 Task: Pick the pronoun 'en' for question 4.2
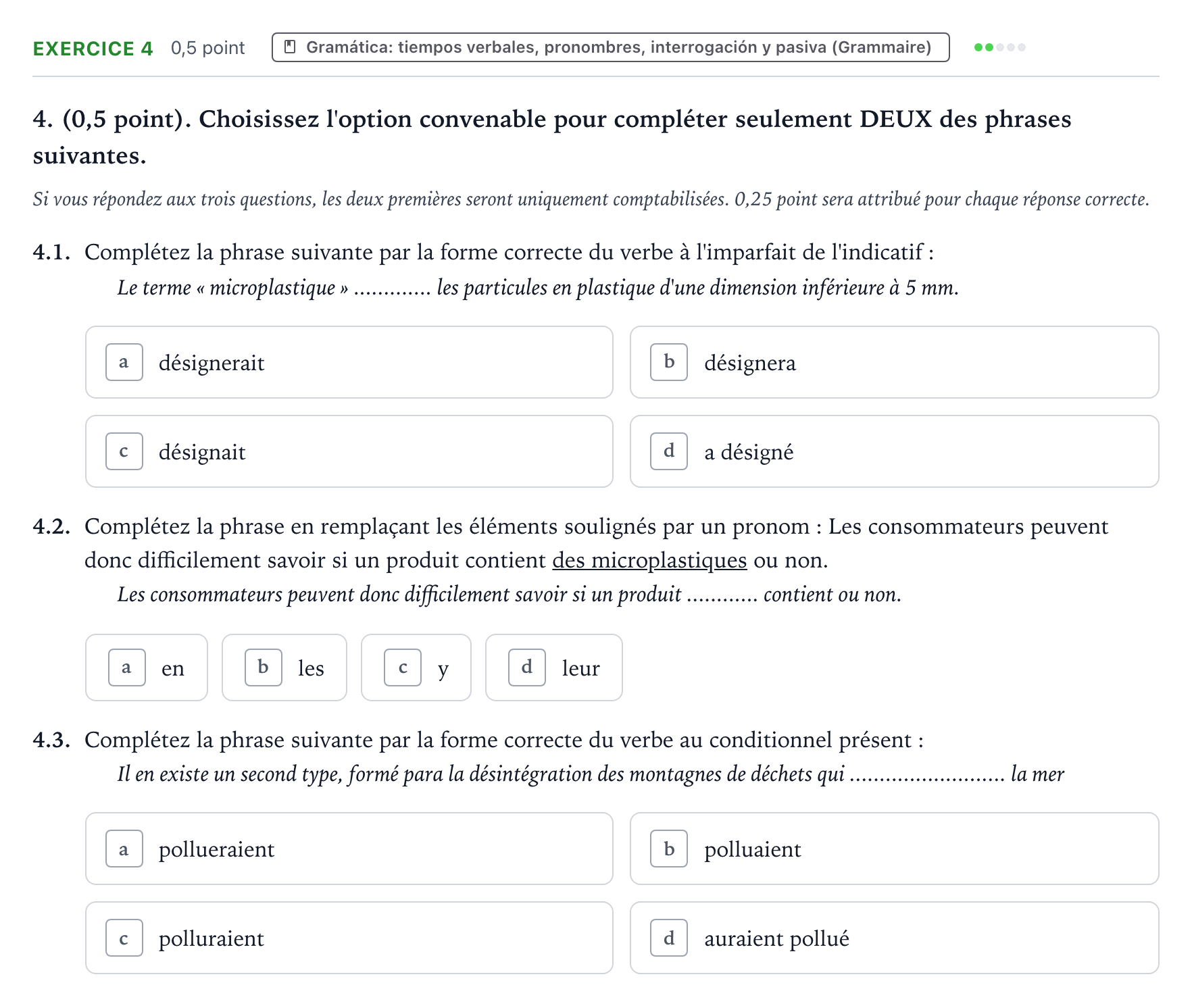click(147, 667)
